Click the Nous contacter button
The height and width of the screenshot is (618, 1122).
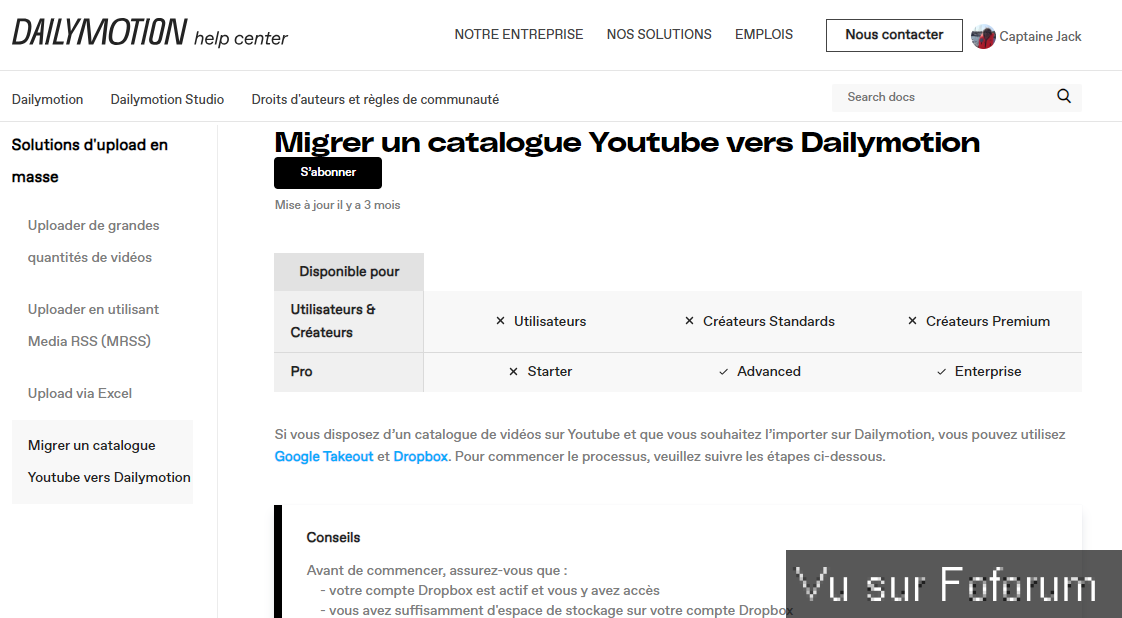(x=894, y=35)
